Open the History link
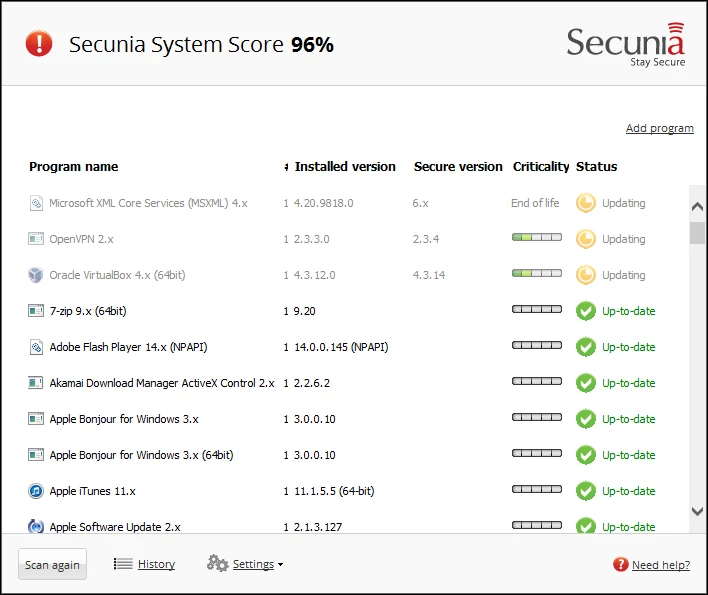 pos(156,564)
